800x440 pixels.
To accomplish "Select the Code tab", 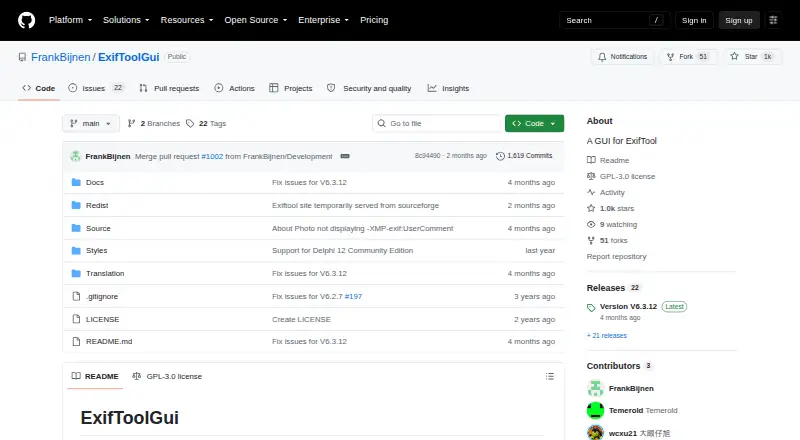I will point(39,88).
